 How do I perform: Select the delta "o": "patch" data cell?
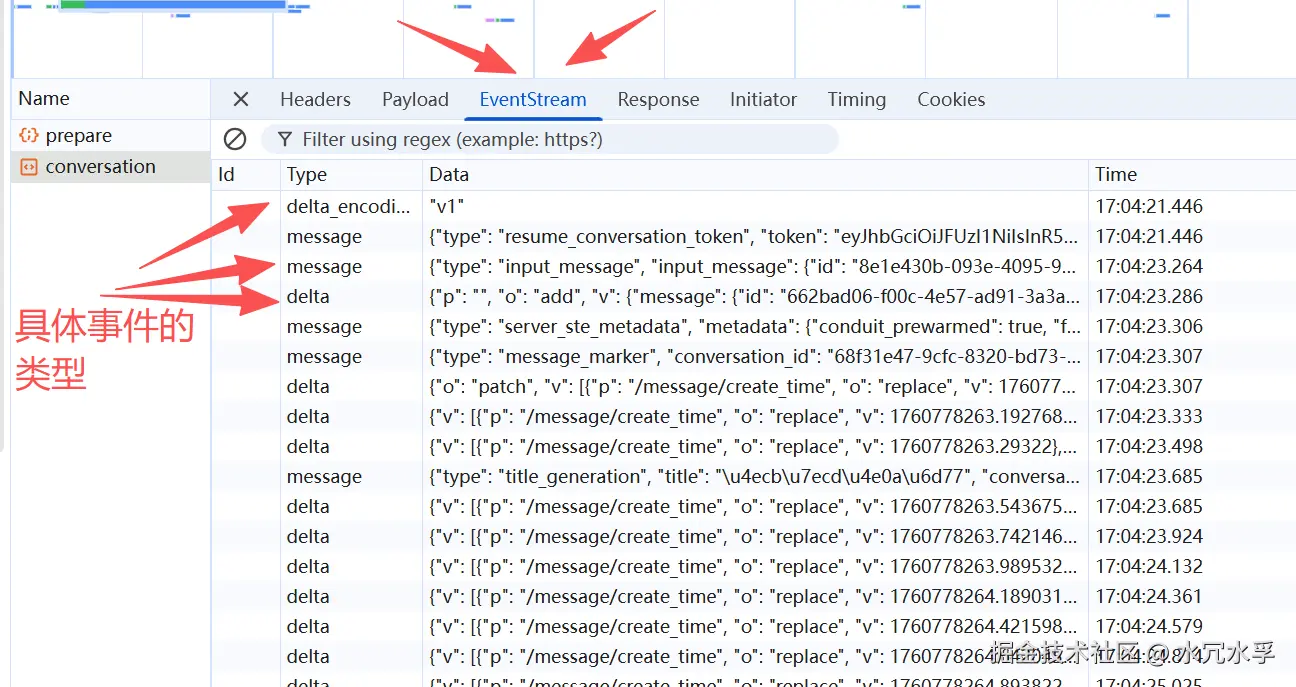pyautogui.click(x=754, y=386)
